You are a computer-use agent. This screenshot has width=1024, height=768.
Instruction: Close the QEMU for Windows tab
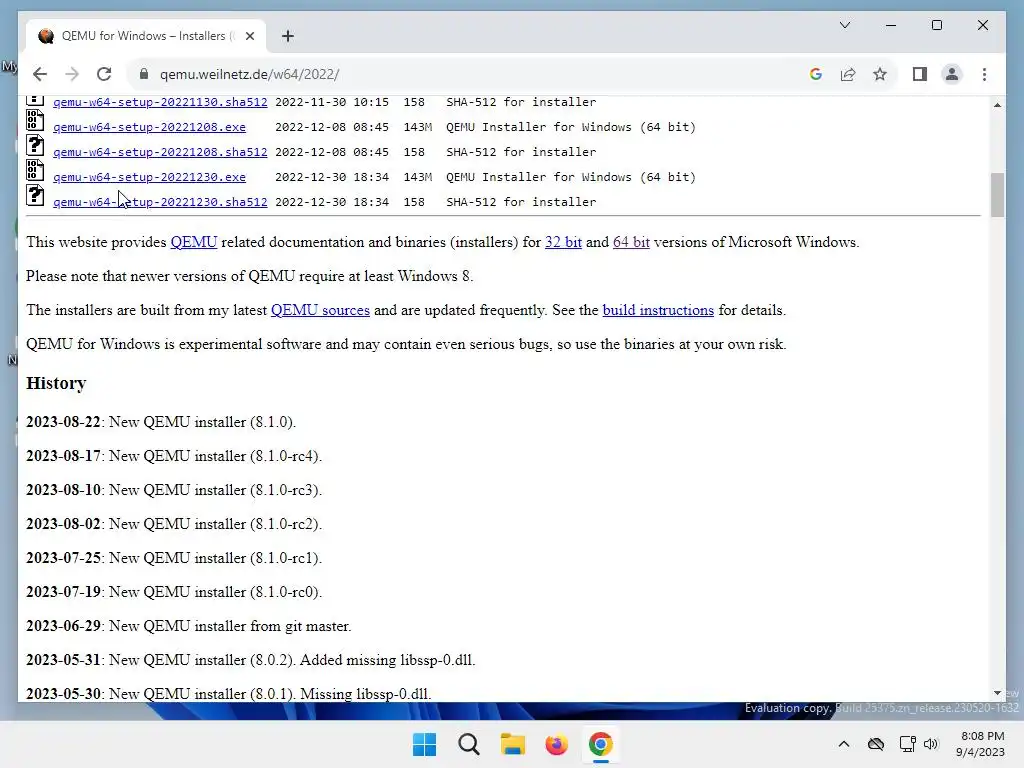(249, 36)
